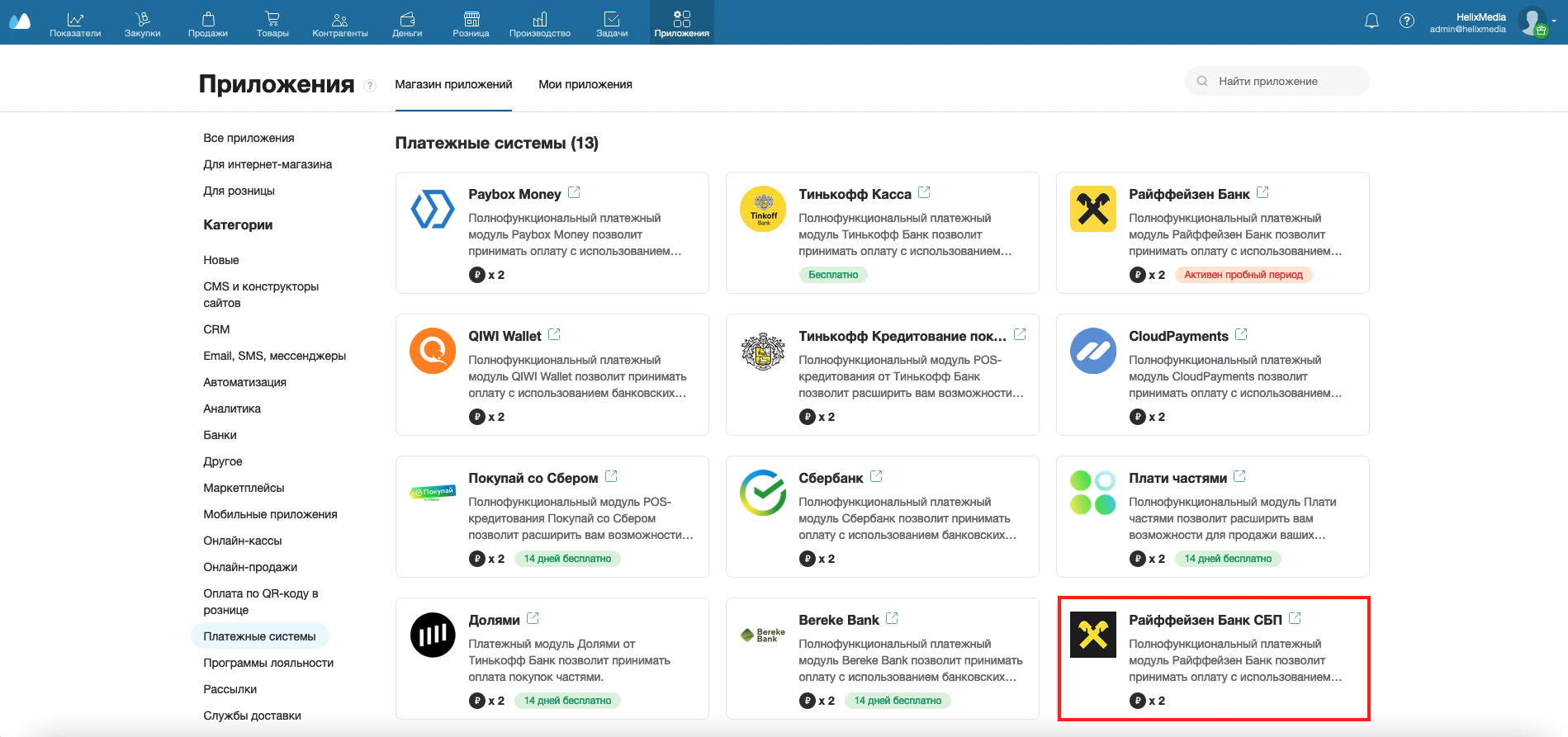Screen dimensions: 1568x737
Task: Open the Контрагенты section
Action: click(x=339, y=24)
